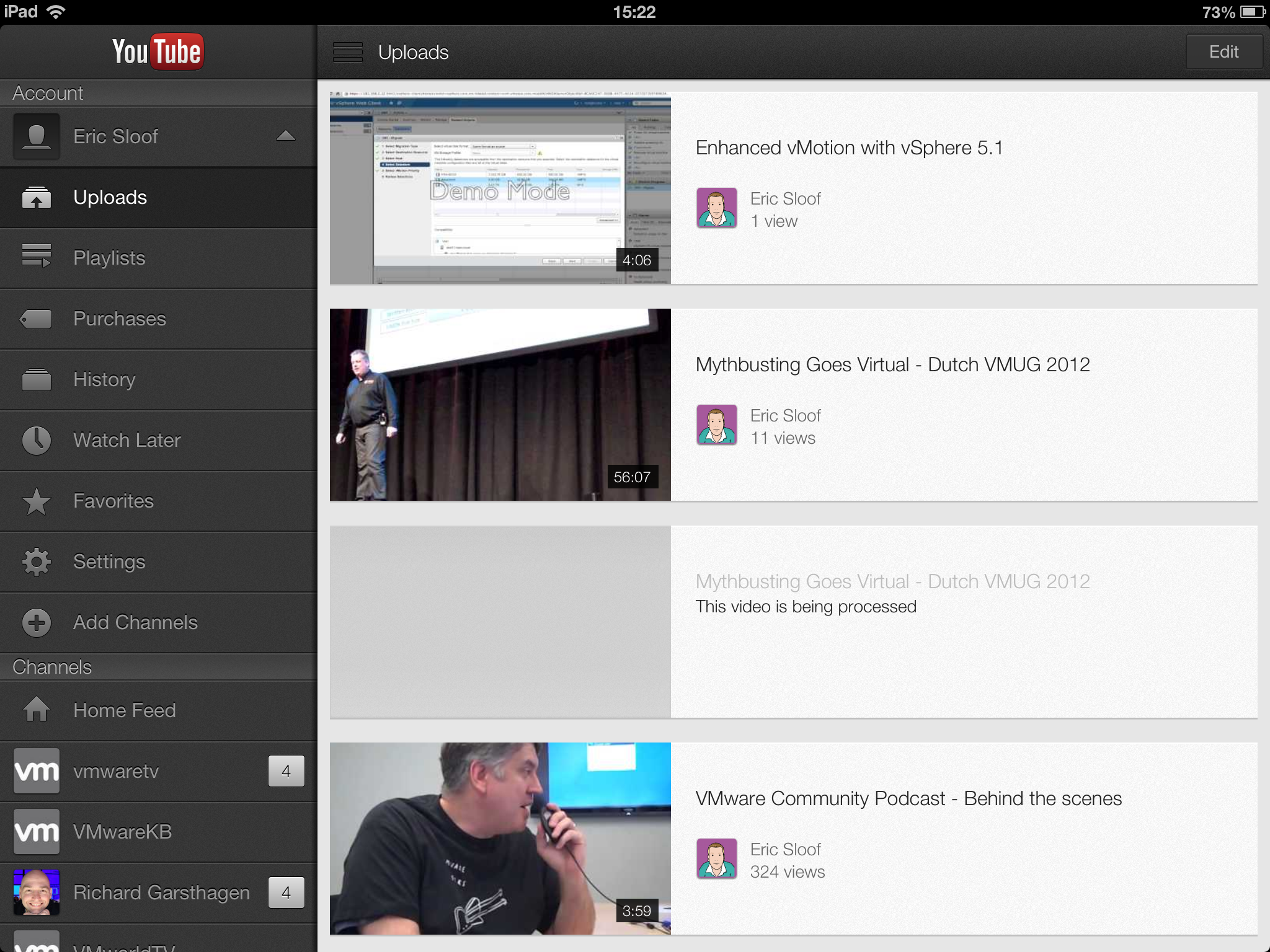This screenshot has width=1270, height=952.
Task: Tap the Eric Sloof account name
Action: pos(116,136)
